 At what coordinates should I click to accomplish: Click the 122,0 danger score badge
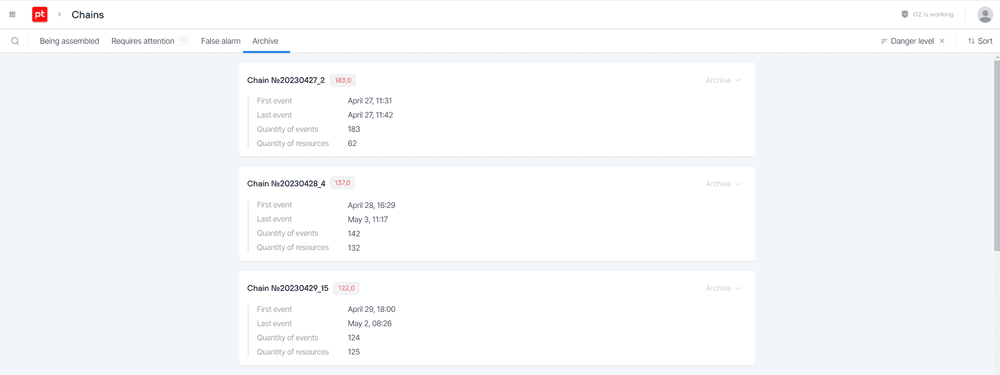(346, 288)
